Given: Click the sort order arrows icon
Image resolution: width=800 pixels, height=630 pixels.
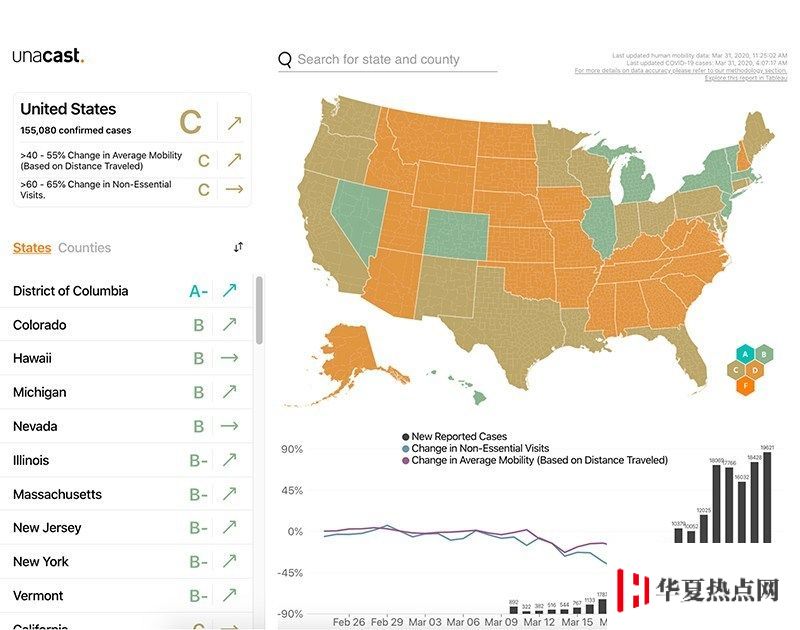Looking at the screenshot, I should click(238, 247).
